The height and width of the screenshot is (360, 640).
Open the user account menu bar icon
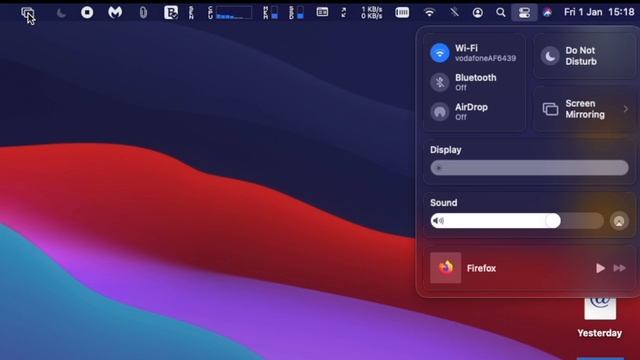tap(477, 13)
